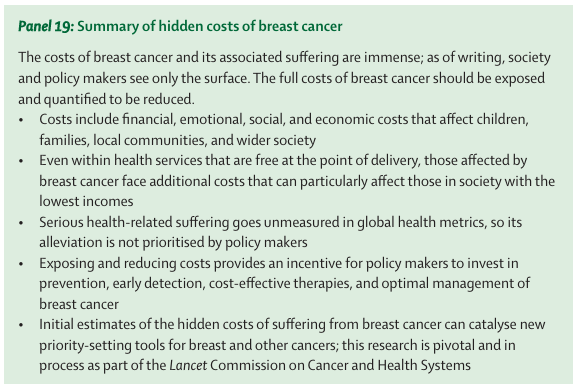The image size is (578, 388).
Task: Click the standalone line "breast cancer" in fourth bullet
Action: coord(79,304)
